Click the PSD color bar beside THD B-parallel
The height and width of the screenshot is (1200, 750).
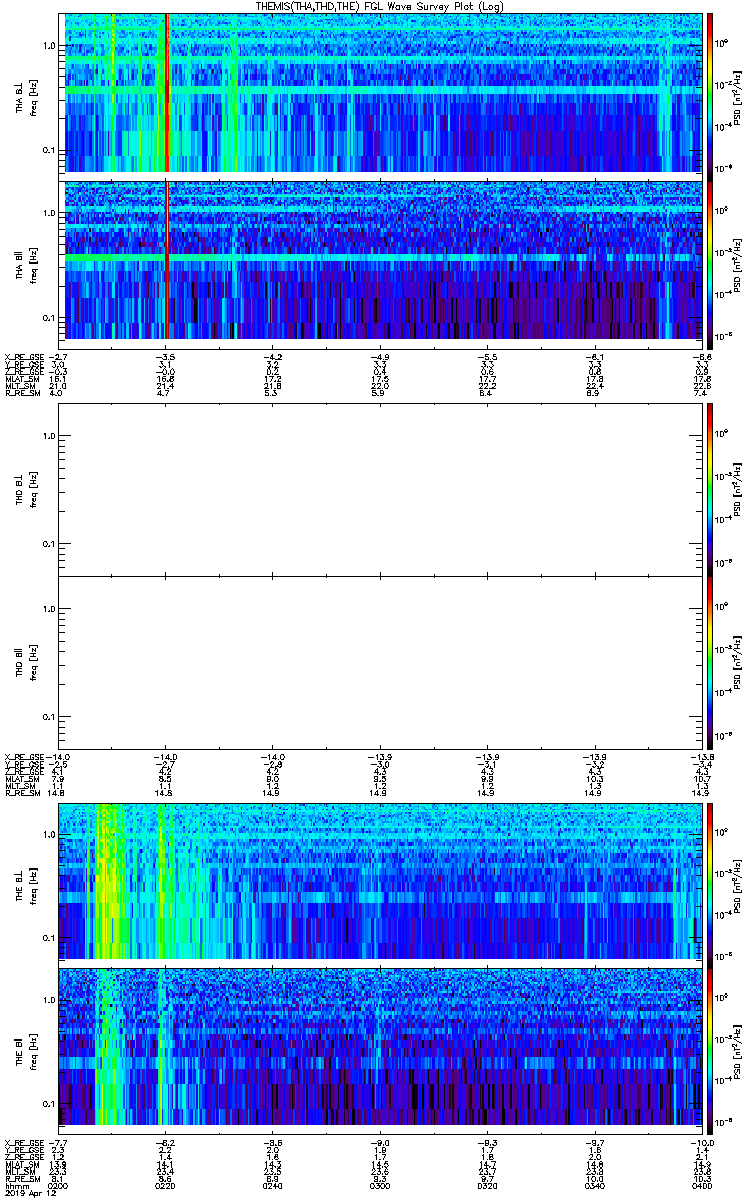[710, 663]
